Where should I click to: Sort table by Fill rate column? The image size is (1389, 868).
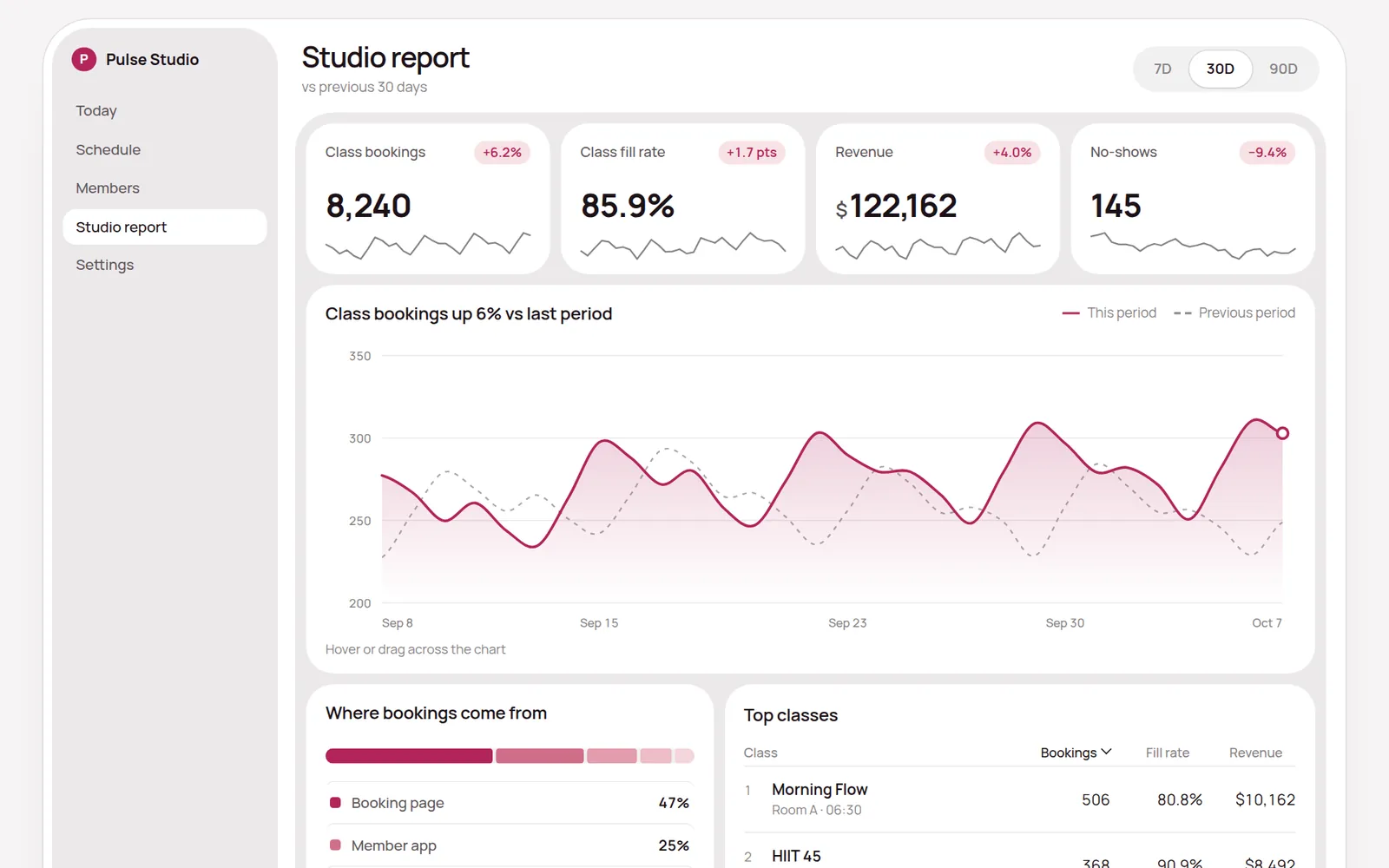[x=1167, y=753]
